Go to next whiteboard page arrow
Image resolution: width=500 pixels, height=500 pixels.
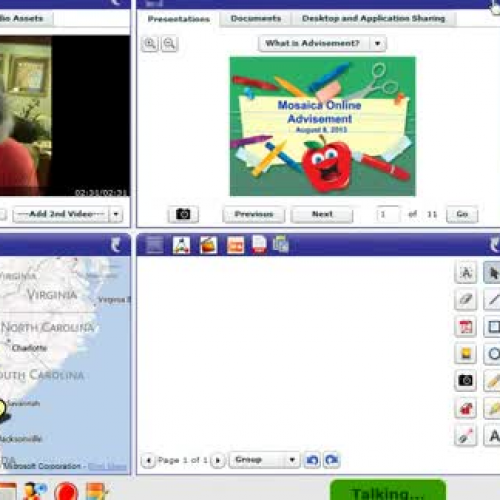tap(218, 461)
